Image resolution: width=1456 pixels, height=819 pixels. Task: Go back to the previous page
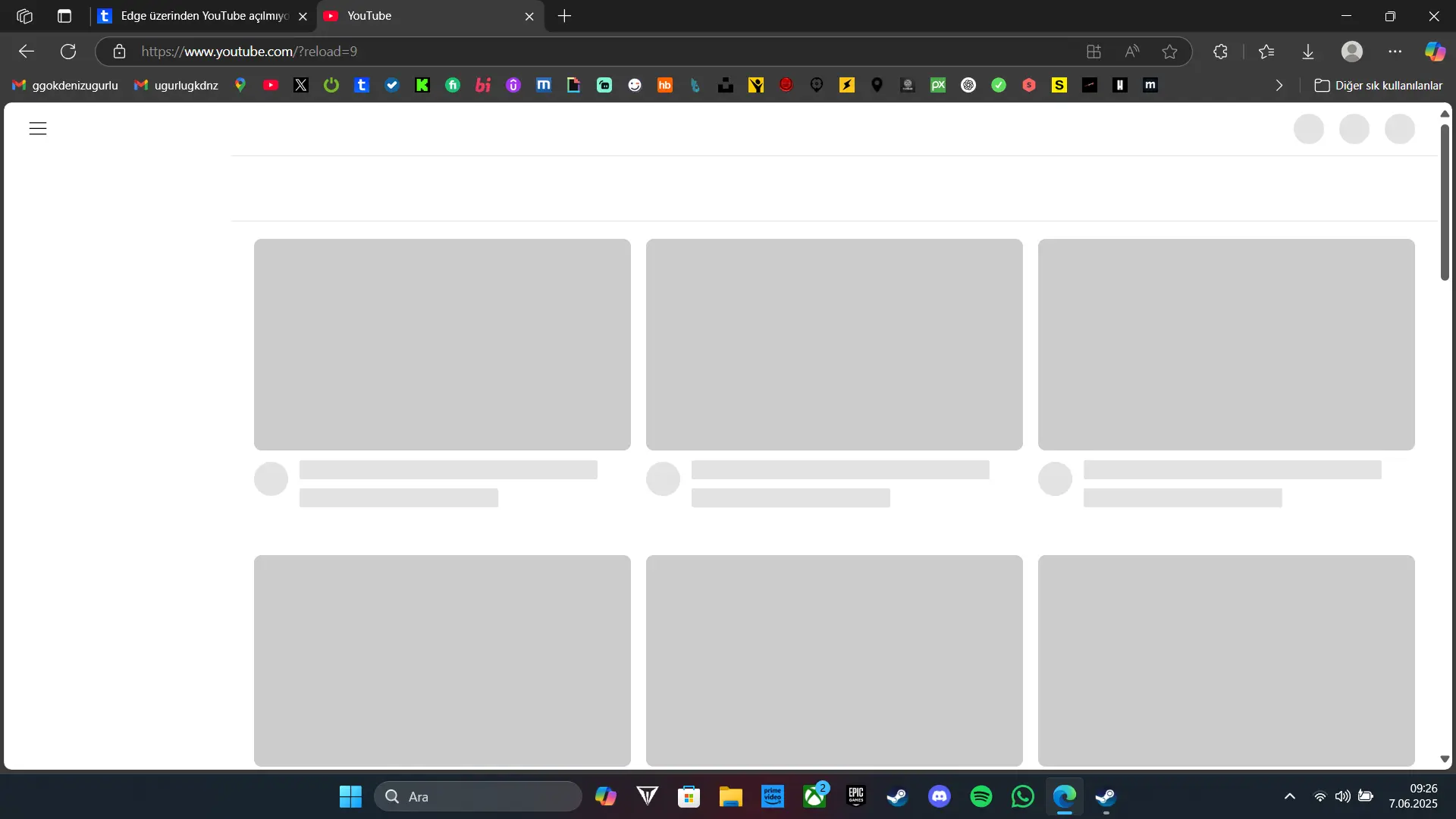pos(27,52)
